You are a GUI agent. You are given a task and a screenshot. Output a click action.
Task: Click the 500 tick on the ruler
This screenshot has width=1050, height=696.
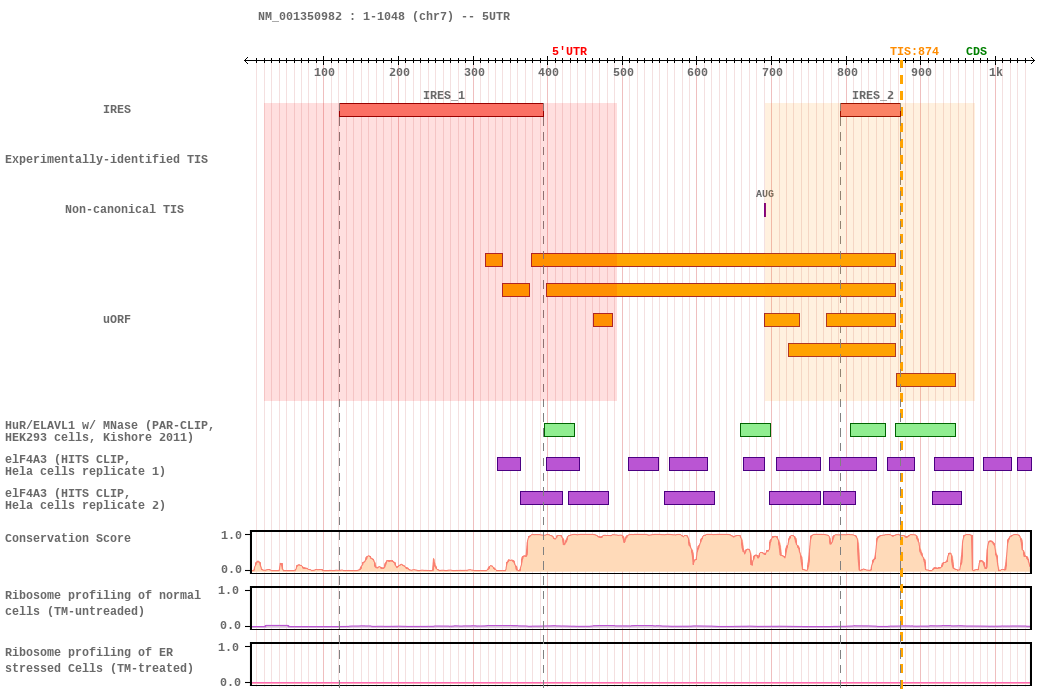[x=623, y=72]
